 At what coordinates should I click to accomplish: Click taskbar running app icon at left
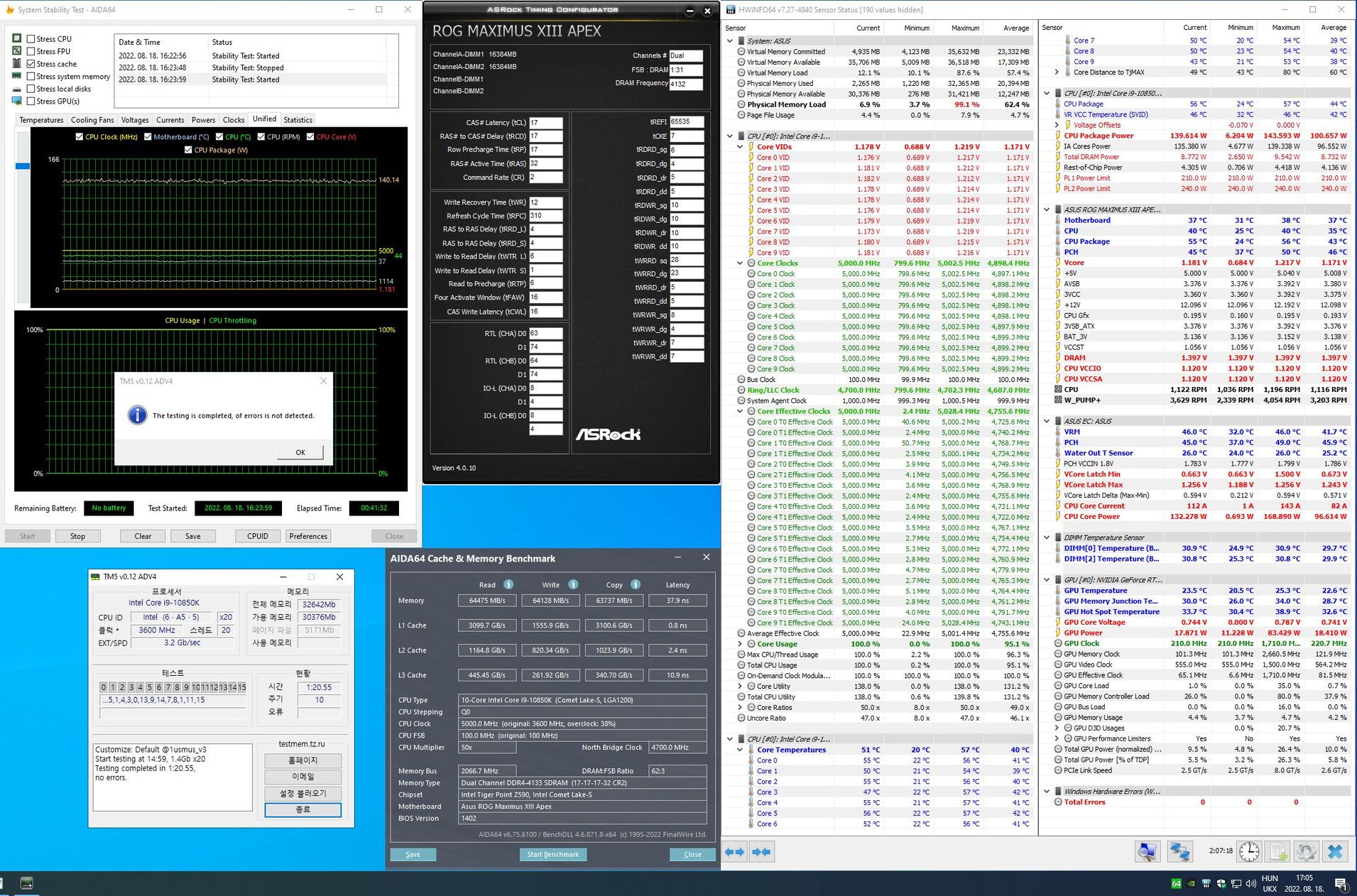(x=27, y=883)
